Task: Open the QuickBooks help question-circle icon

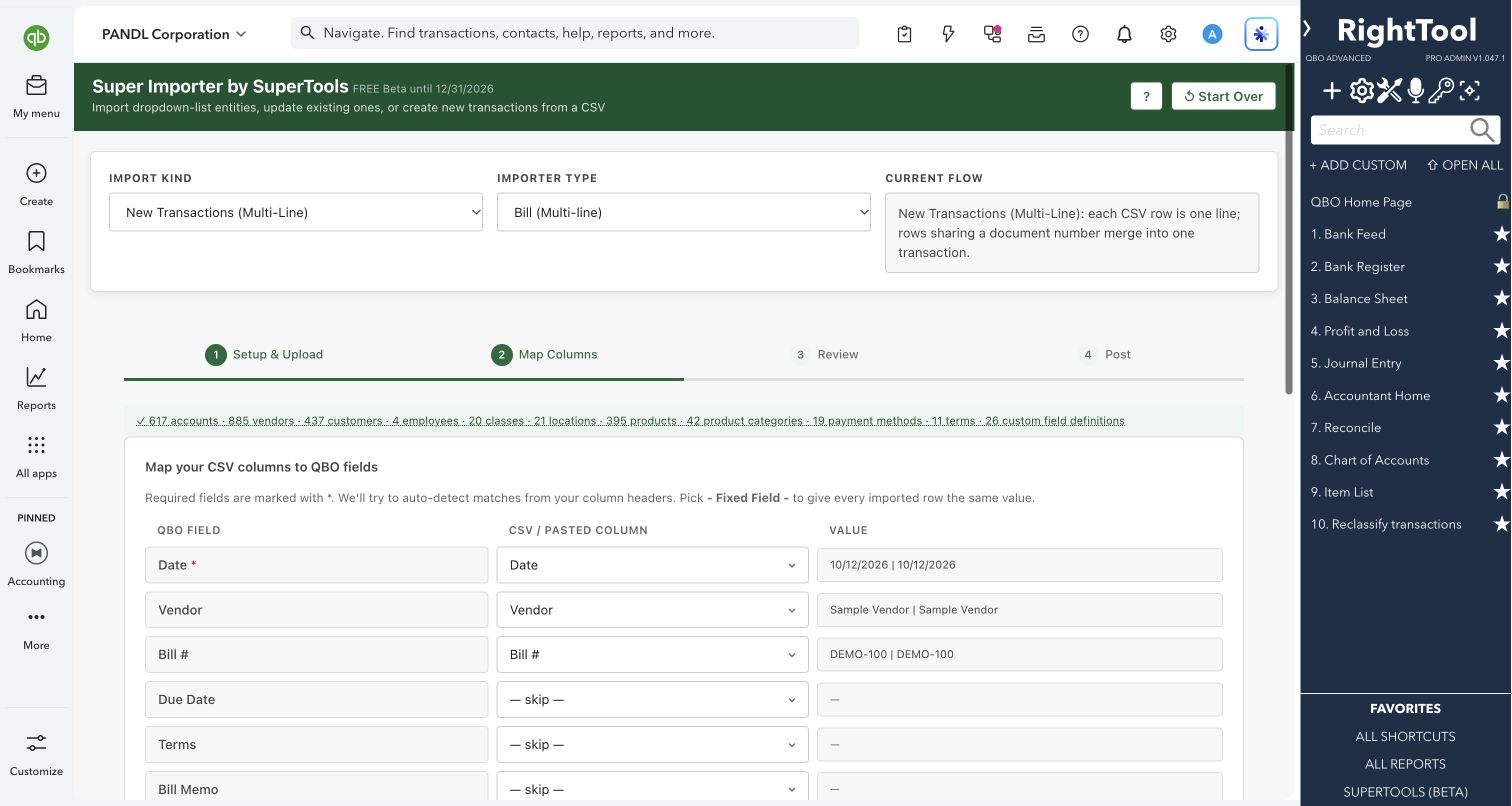Action: click(1080, 34)
